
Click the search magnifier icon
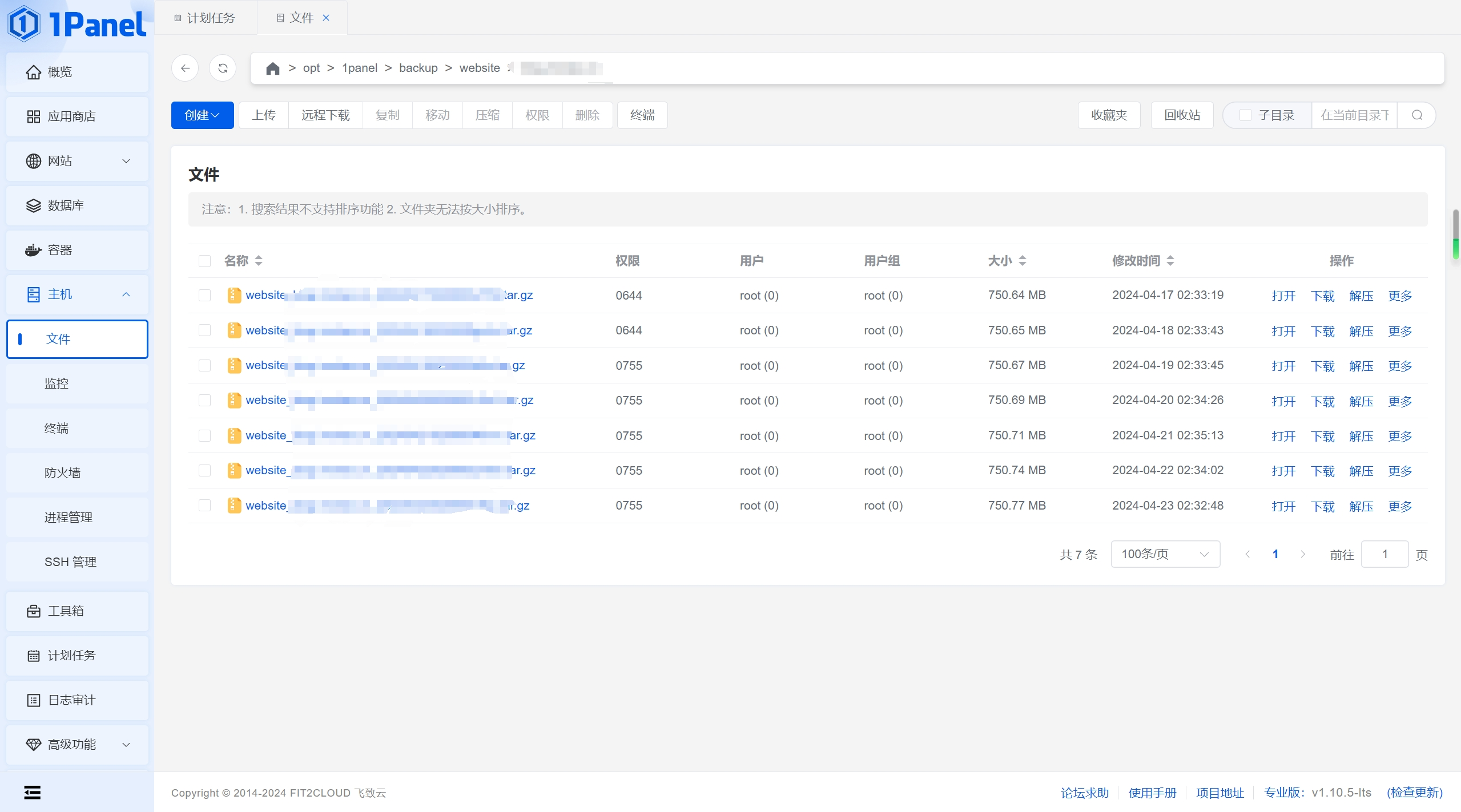click(x=1417, y=115)
